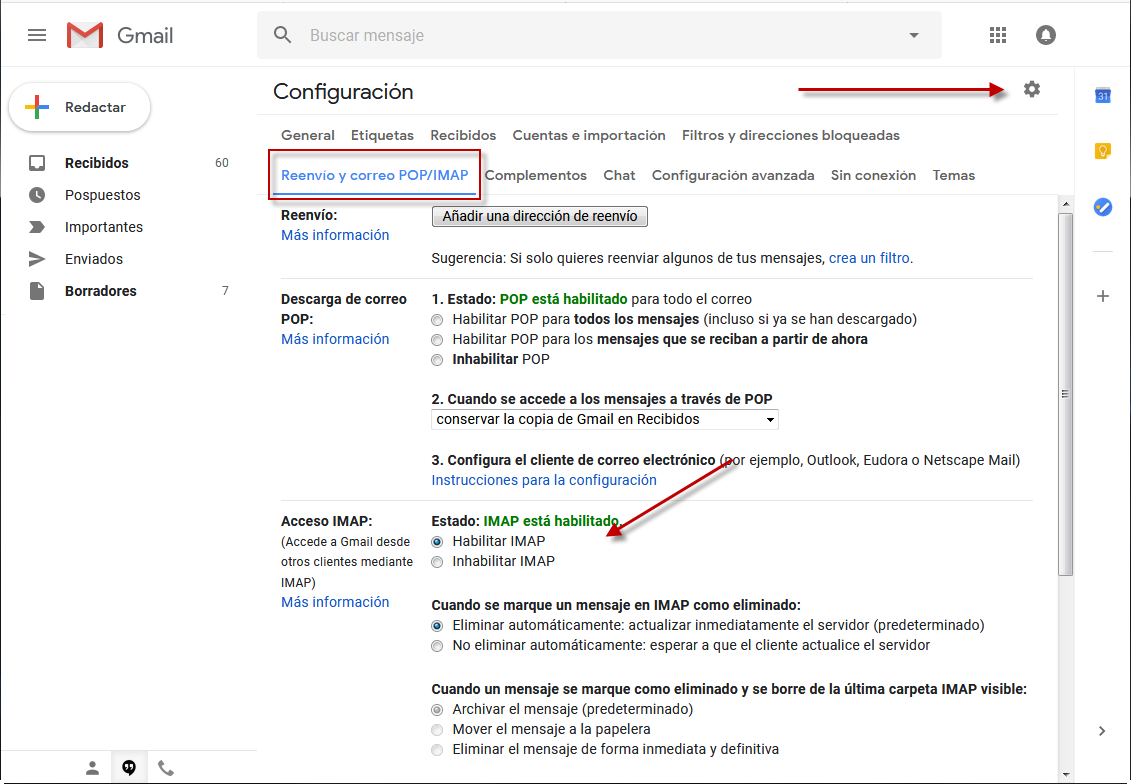
Task: Open Cuentas e importación tab
Action: pos(589,136)
